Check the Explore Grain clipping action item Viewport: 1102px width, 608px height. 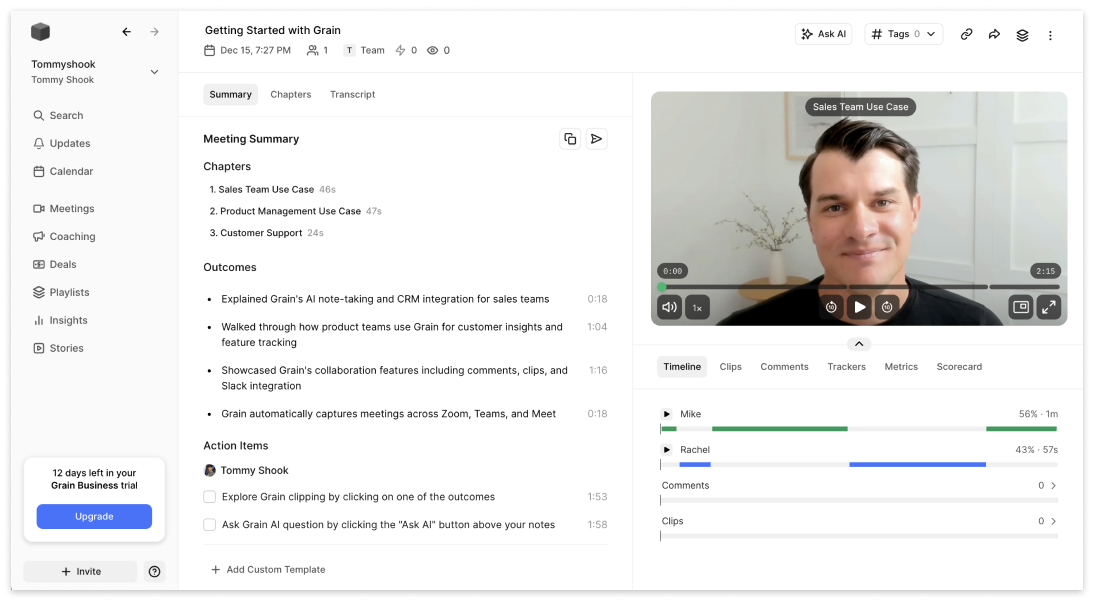tap(209, 497)
